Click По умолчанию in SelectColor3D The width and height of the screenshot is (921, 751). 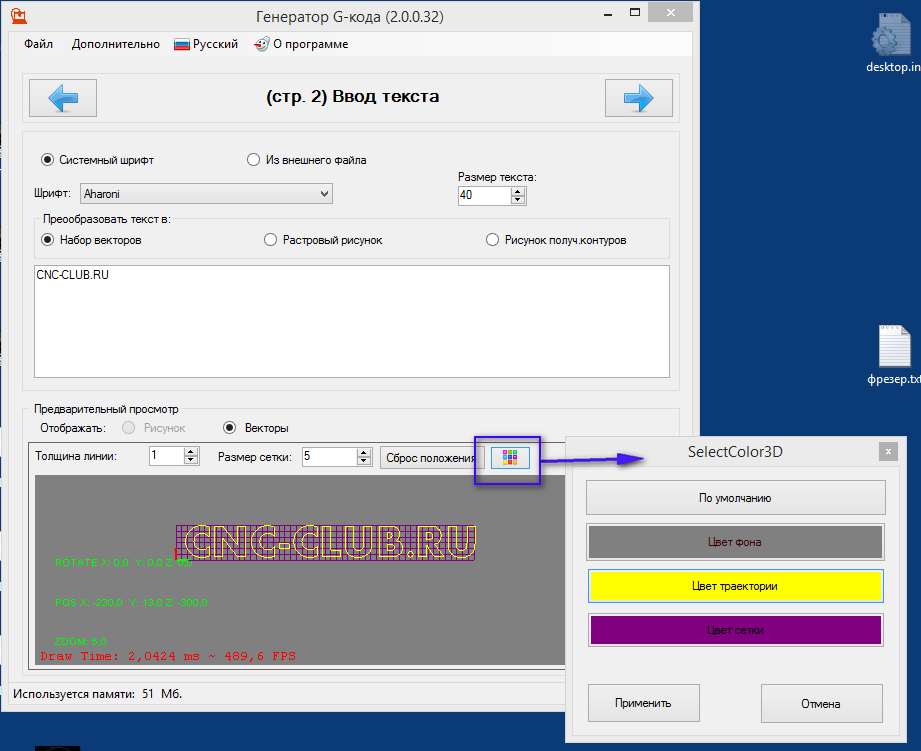735,498
